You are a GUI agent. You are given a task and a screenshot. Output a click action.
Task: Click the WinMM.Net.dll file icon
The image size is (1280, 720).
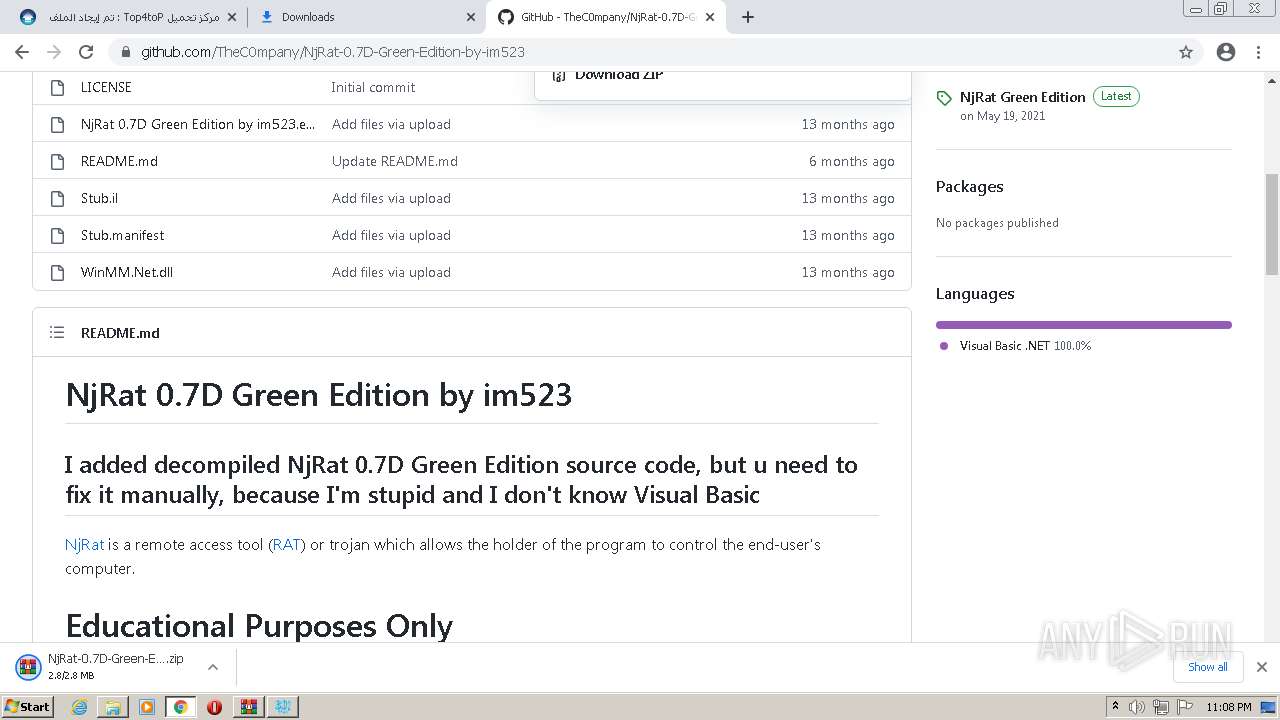click(x=57, y=272)
